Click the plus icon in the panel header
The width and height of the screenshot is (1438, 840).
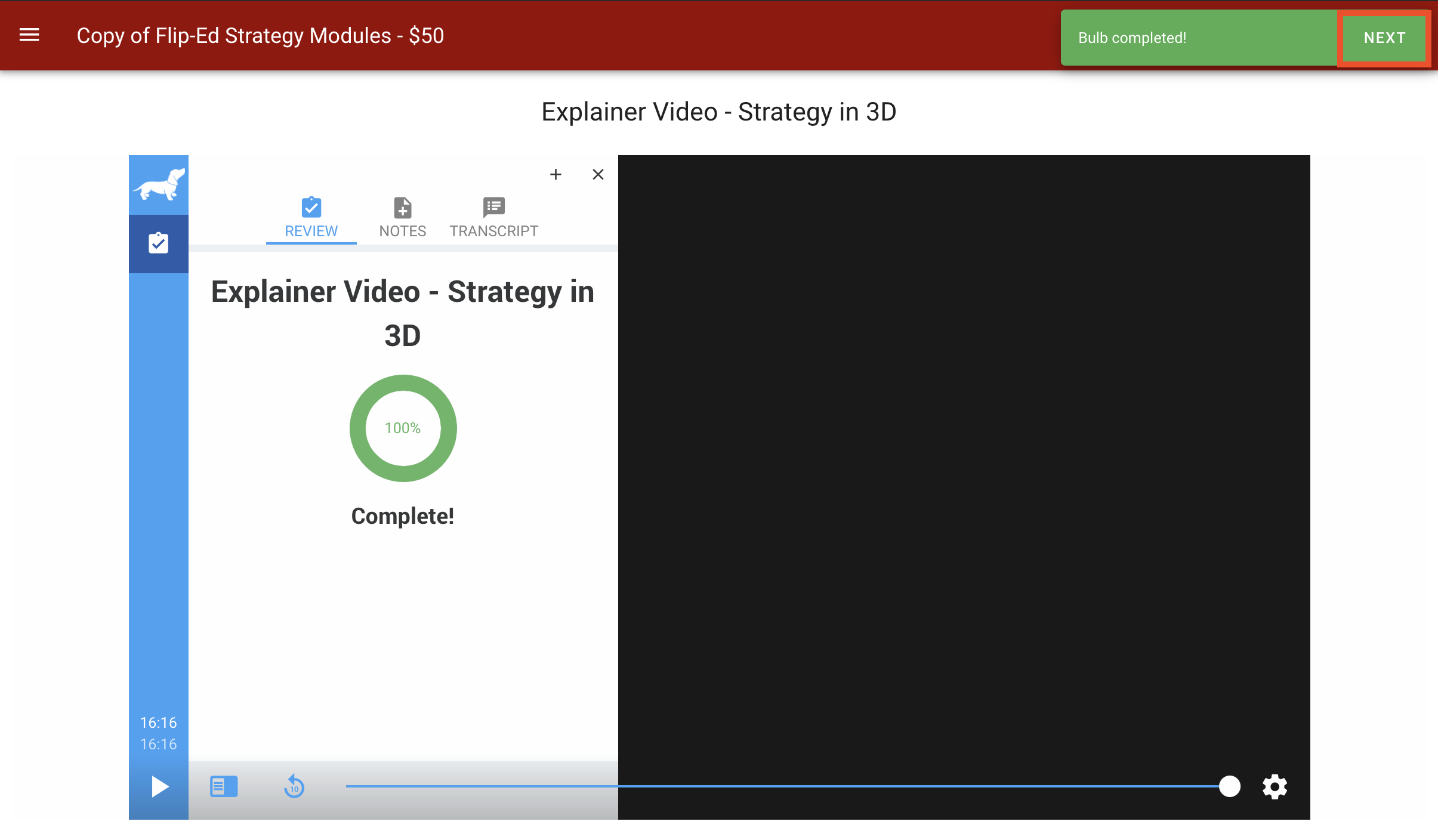[x=556, y=174]
